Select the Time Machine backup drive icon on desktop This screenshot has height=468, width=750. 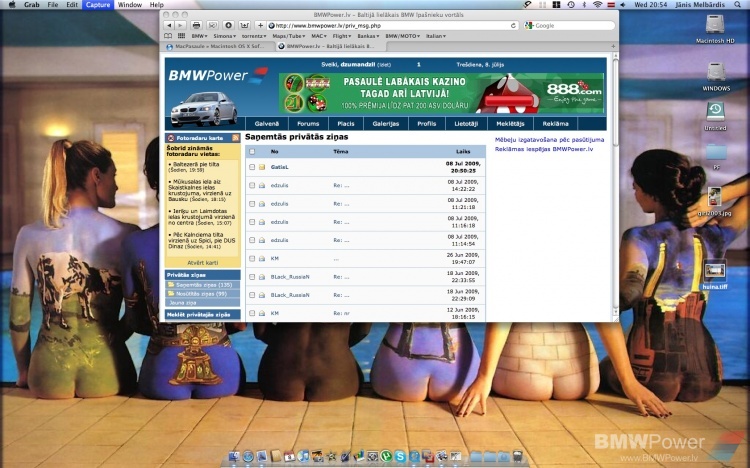click(715, 116)
